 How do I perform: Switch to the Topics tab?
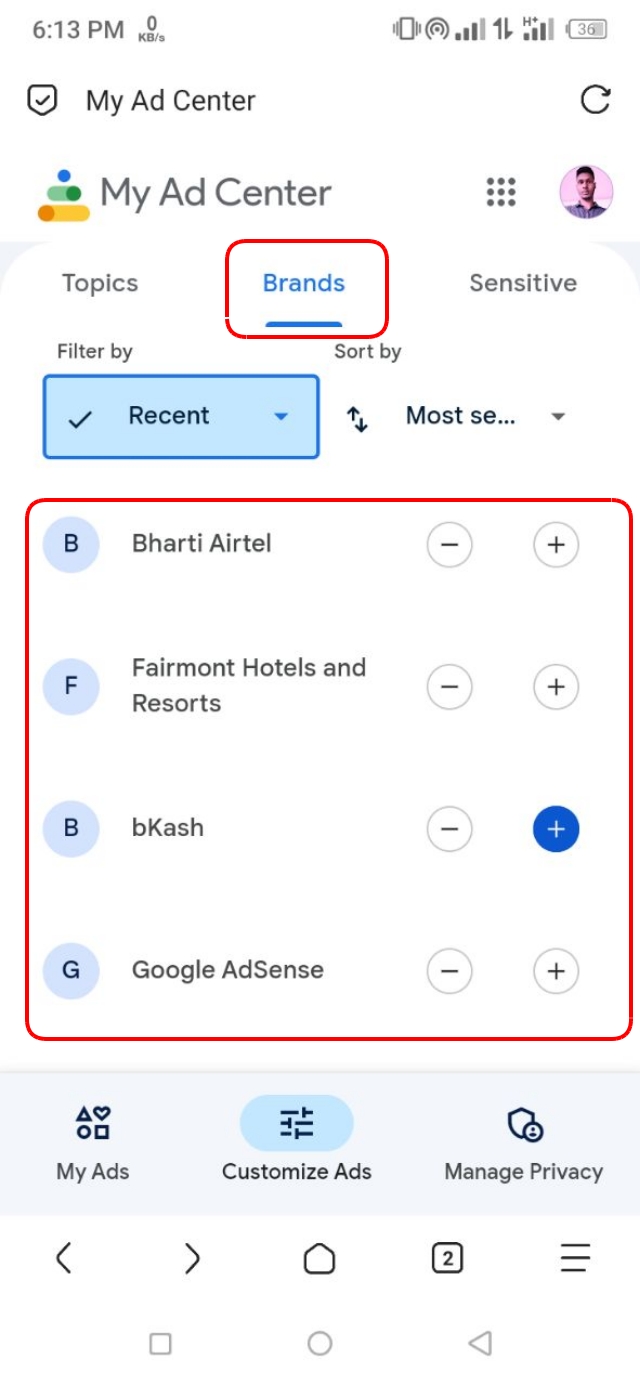pyautogui.click(x=99, y=283)
